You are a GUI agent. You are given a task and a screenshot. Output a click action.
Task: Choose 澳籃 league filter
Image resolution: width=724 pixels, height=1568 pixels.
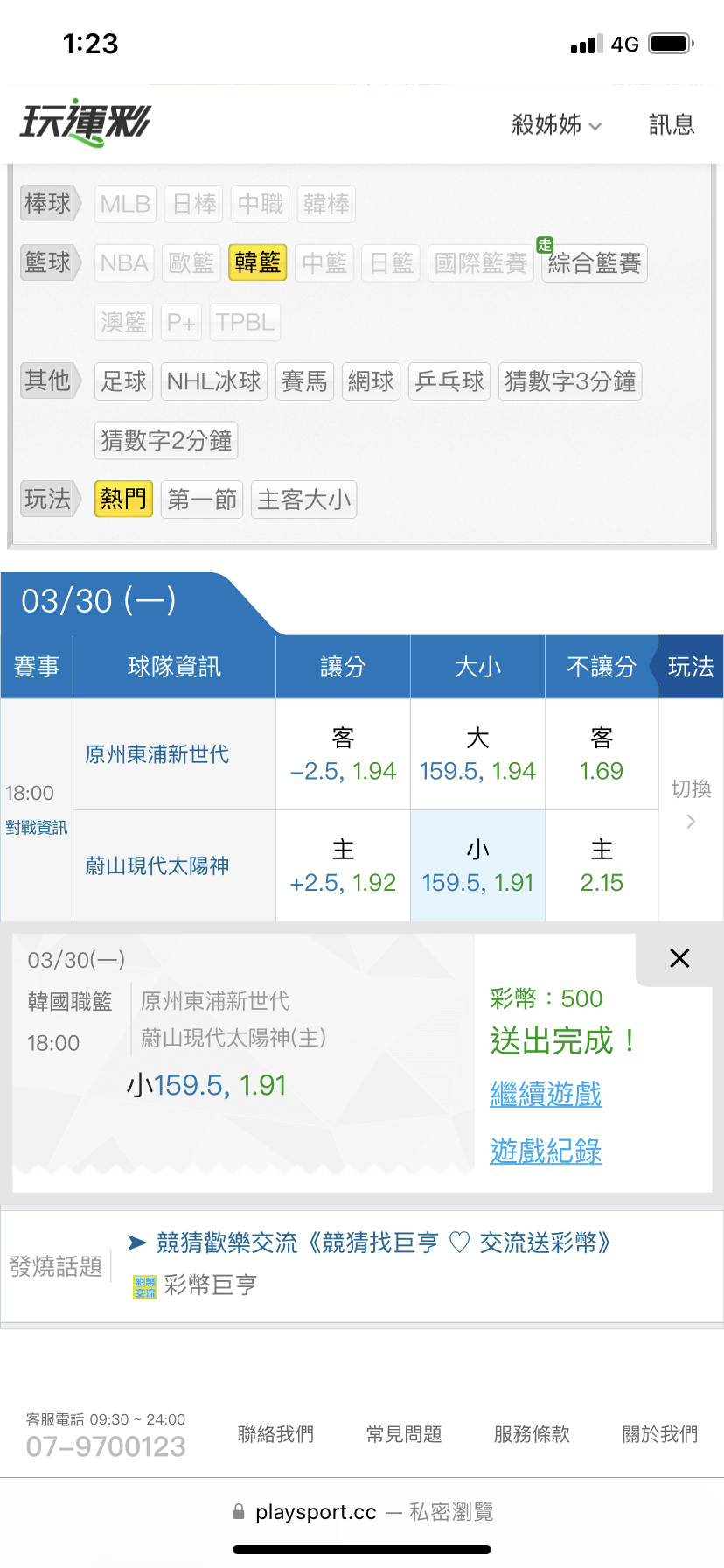[123, 322]
